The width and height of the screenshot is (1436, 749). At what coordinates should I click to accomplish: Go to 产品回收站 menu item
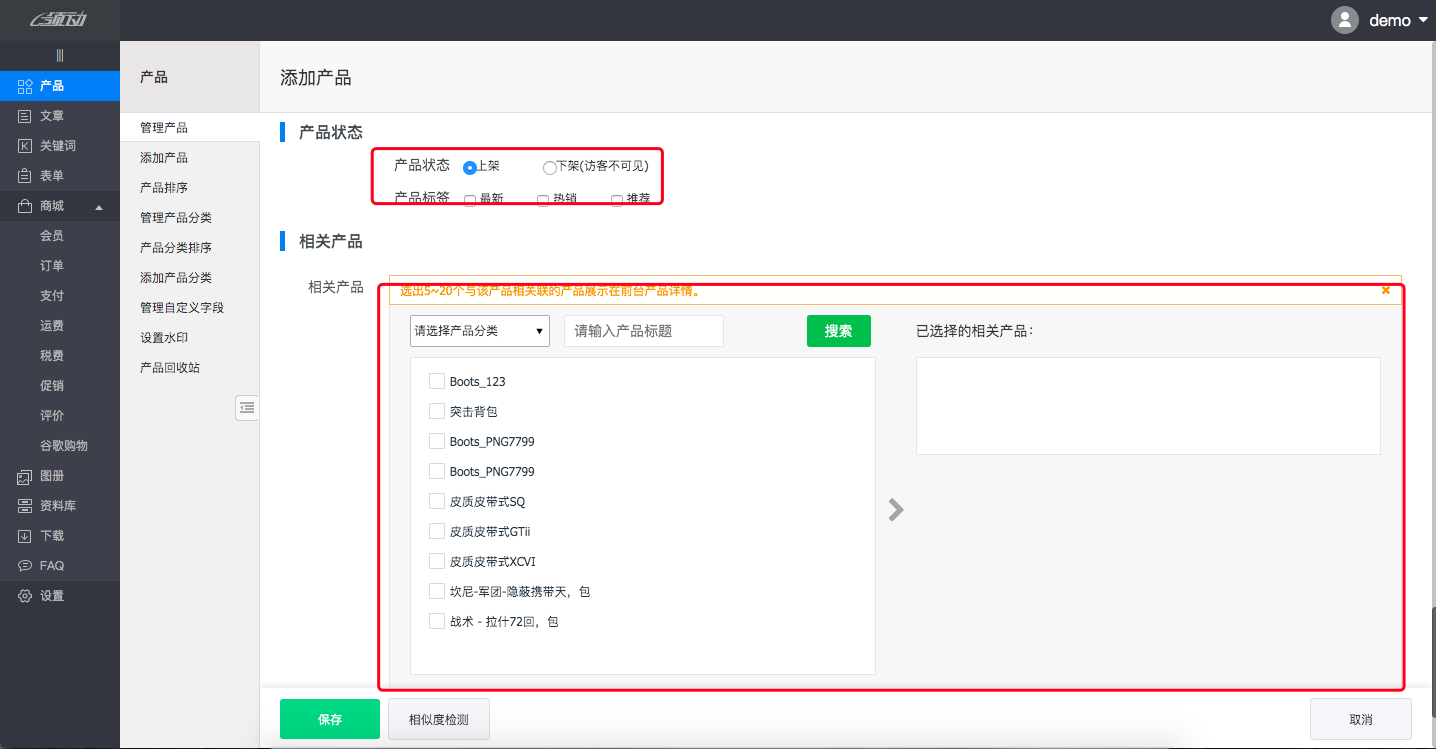(x=169, y=368)
